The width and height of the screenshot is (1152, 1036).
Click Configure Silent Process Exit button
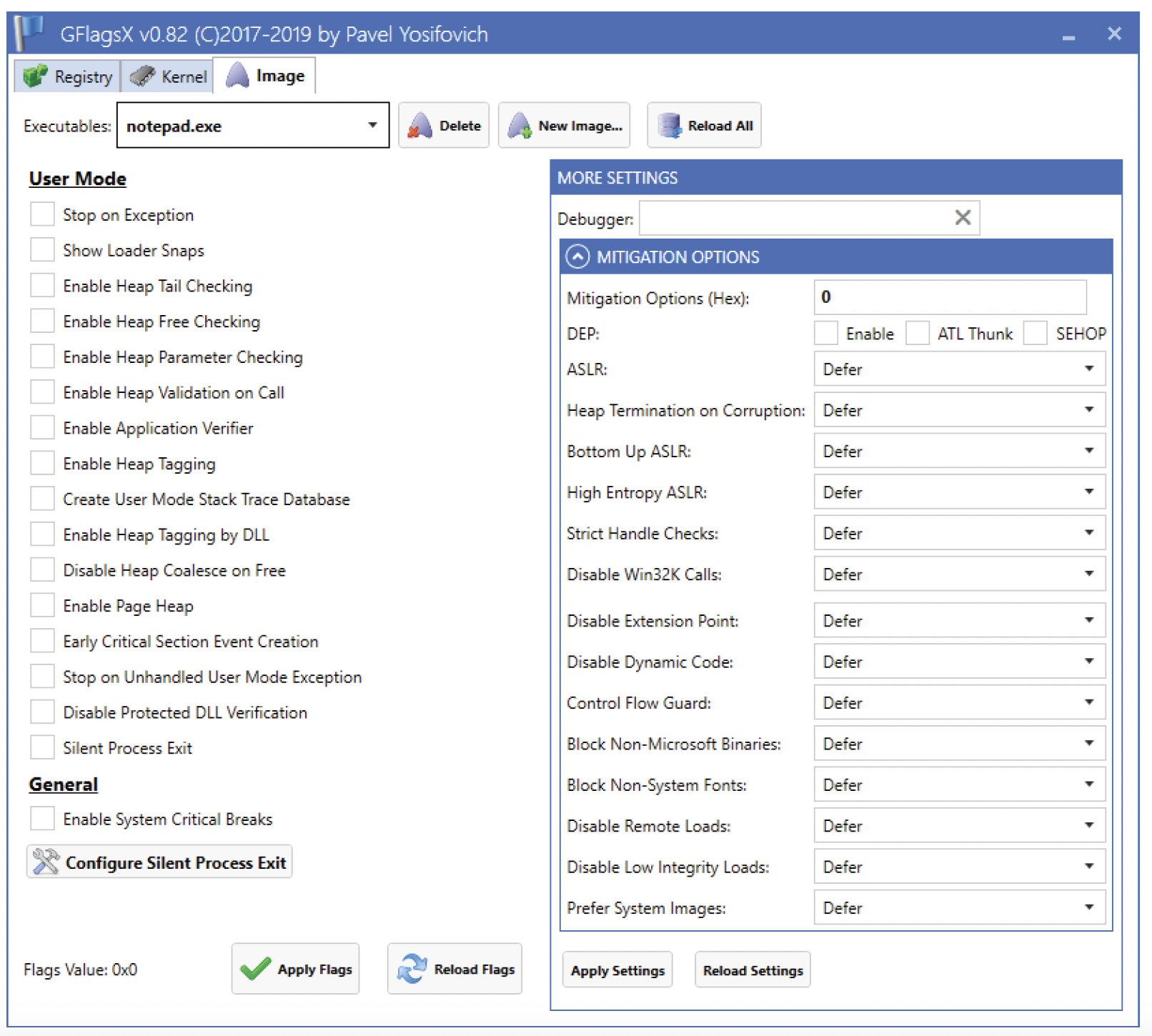click(159, 862)
